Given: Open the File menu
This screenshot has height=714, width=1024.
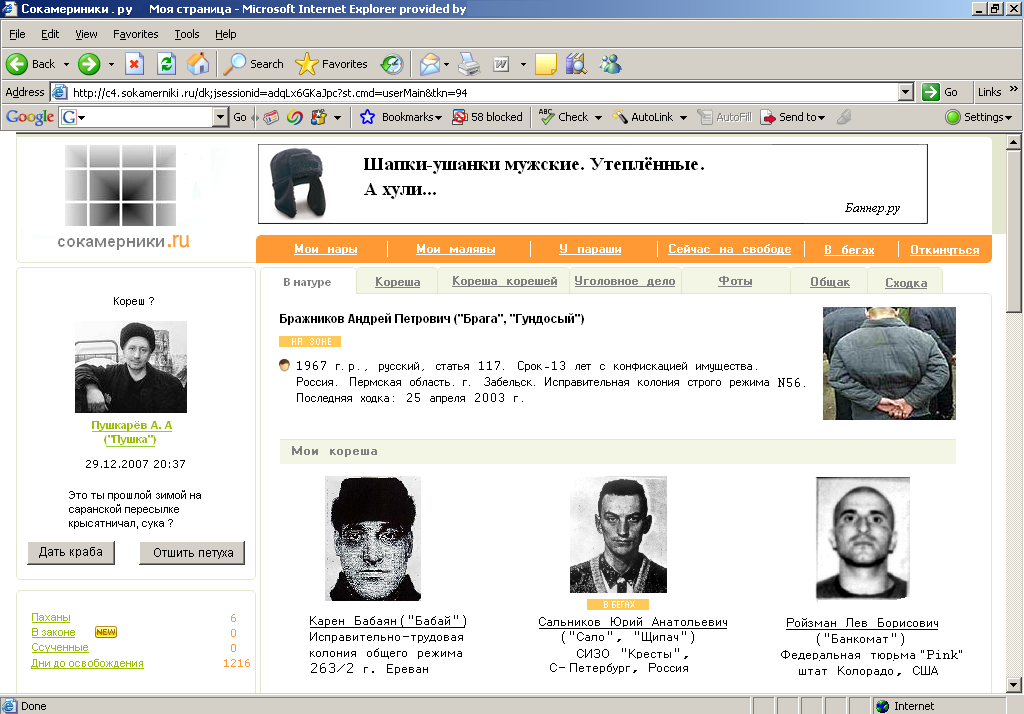Looking at the screenshot, I should 17,34.
